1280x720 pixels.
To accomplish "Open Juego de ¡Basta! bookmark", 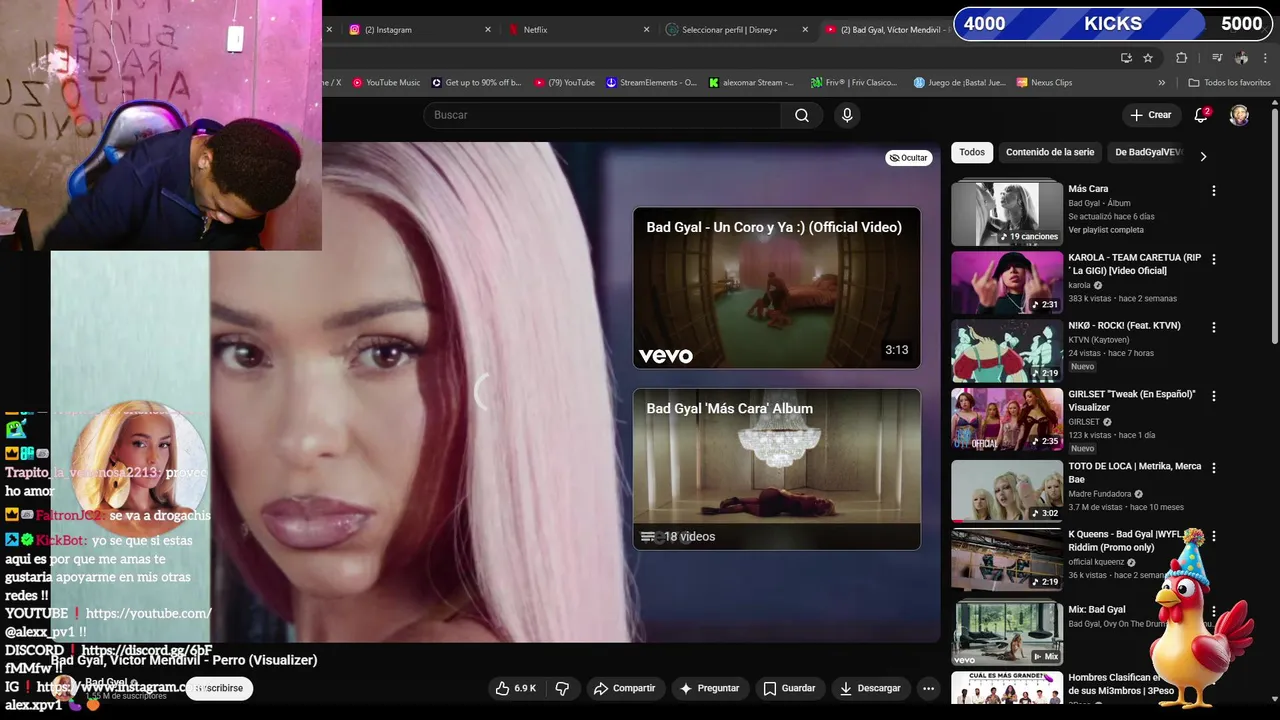I will pos(960,83).
